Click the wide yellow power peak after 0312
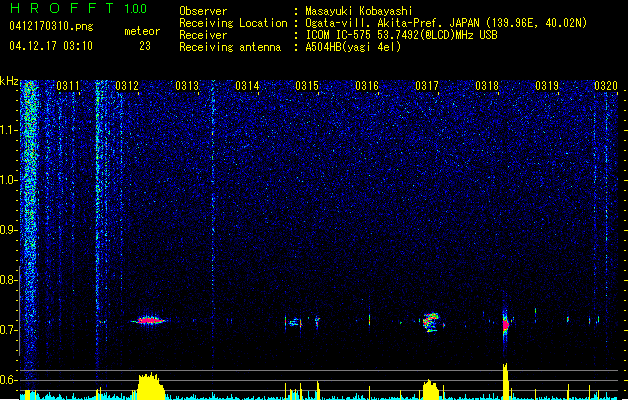 click(x=151, y=386)
